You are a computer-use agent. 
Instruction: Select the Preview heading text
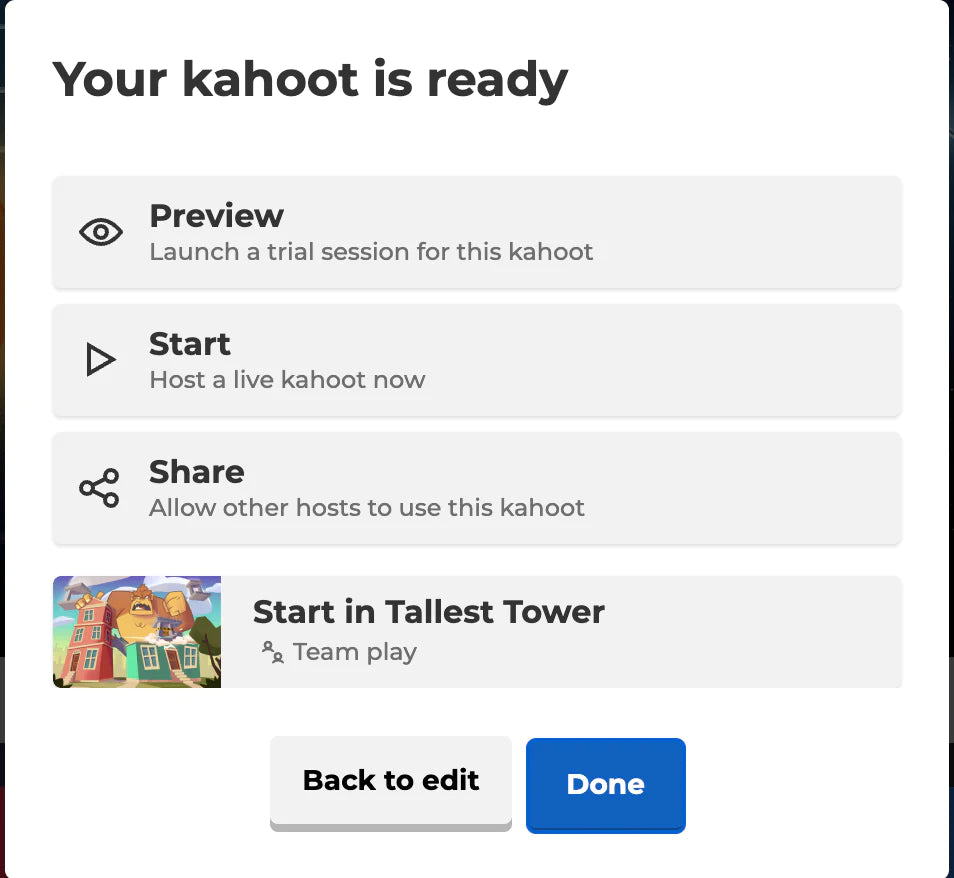pyautogui.click(x=216, y=216)
